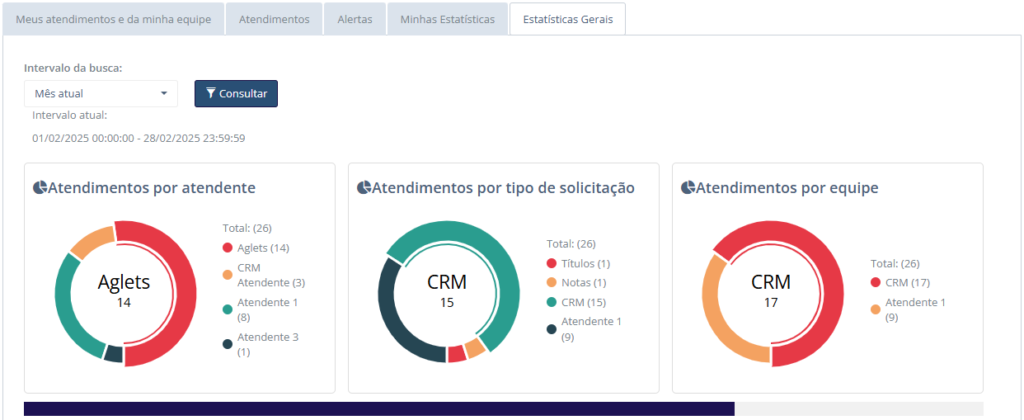The image size is (1024, 420).
Task: Click pie chart icon beside Atendimentos por atendente
Action: click(x=40, y=188)
